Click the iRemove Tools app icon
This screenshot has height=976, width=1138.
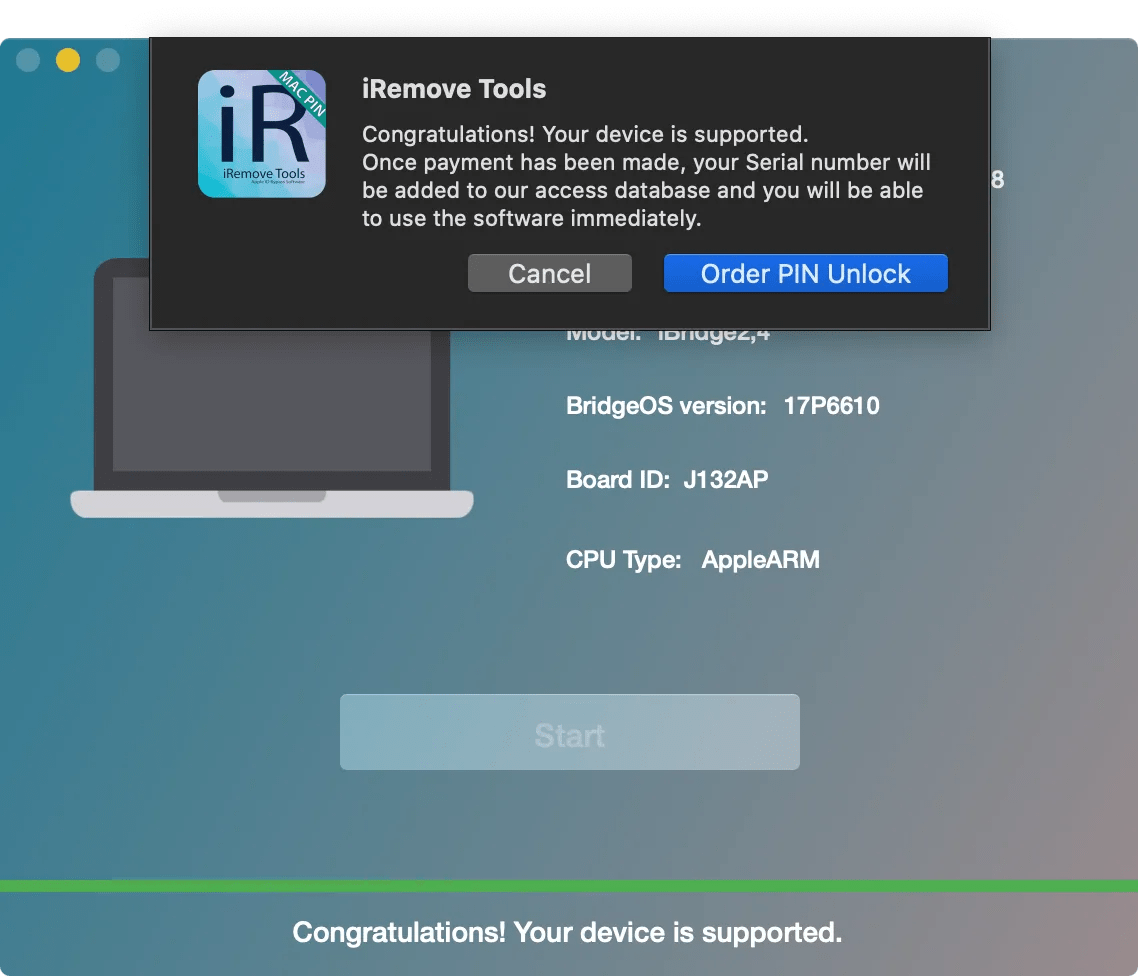pos(261,133)
